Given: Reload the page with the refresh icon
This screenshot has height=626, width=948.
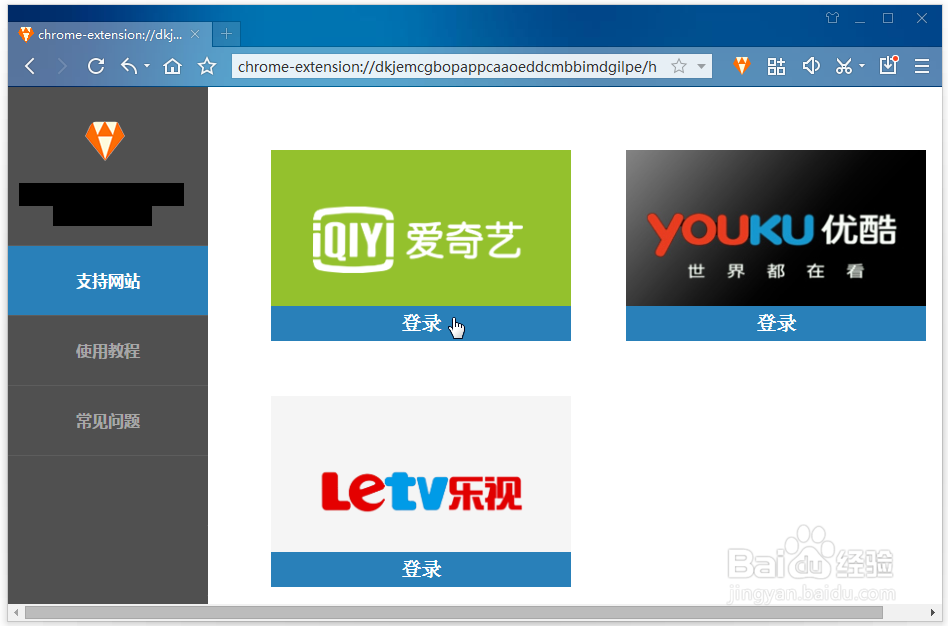Looking at the screenshot, I should click(96, 66).
